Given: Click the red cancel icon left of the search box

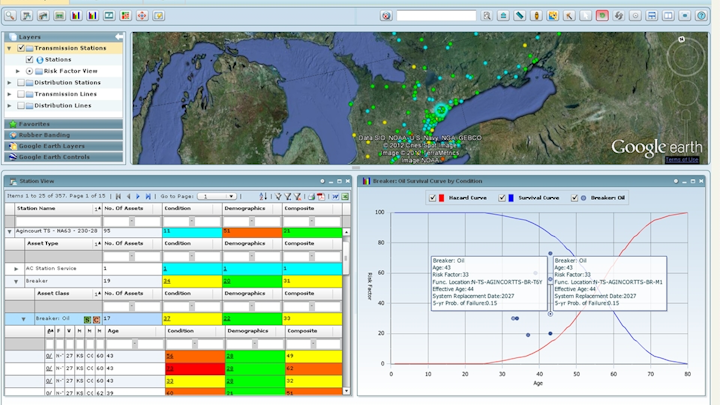Looking at the screenshot, I should coord(386,16).
